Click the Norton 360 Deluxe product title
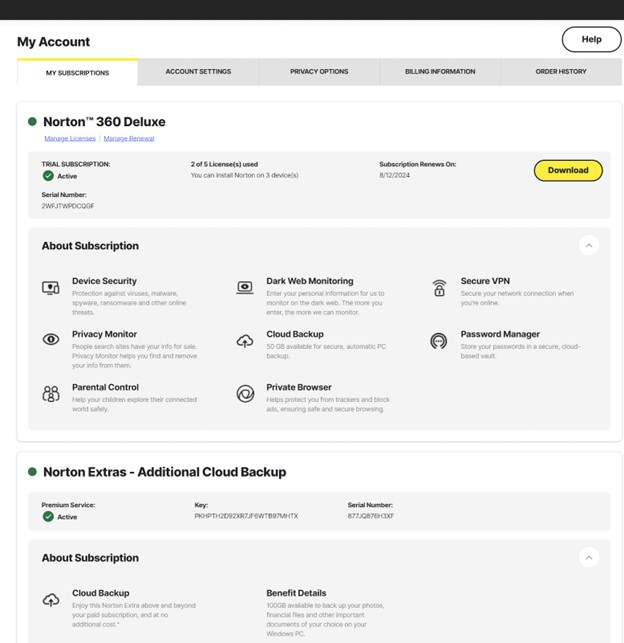Screen dimensions: 624x643 point(104,122)
